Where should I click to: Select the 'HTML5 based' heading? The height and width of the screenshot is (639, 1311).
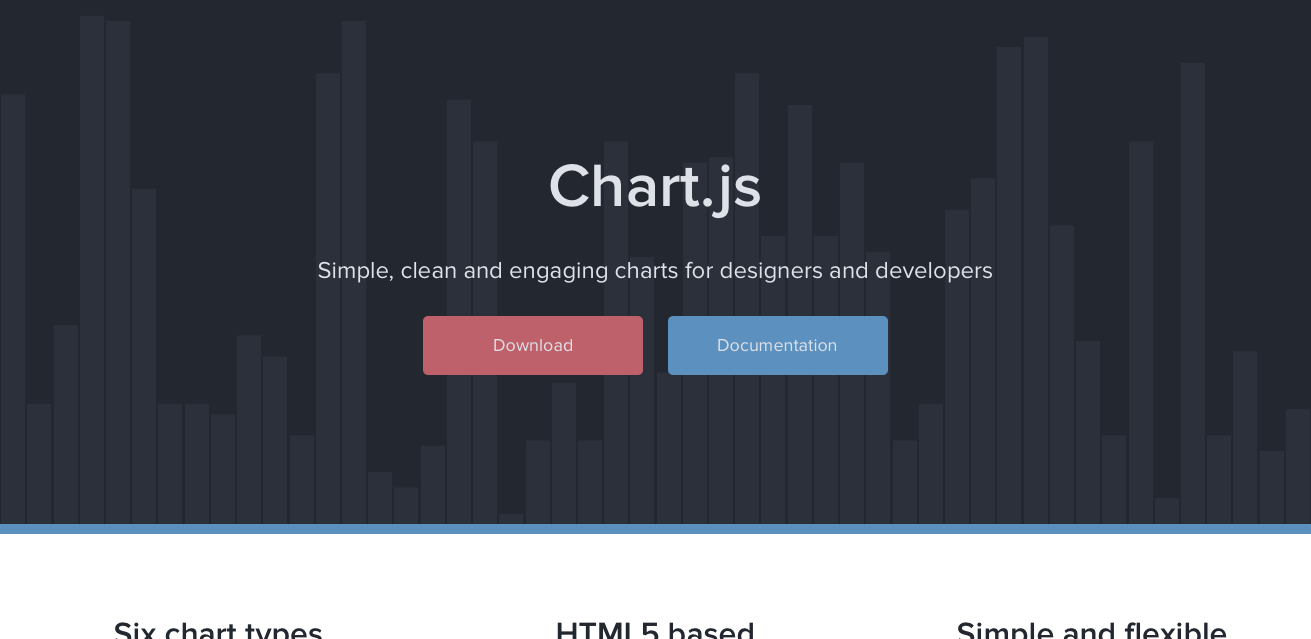(x=655, y=630)
